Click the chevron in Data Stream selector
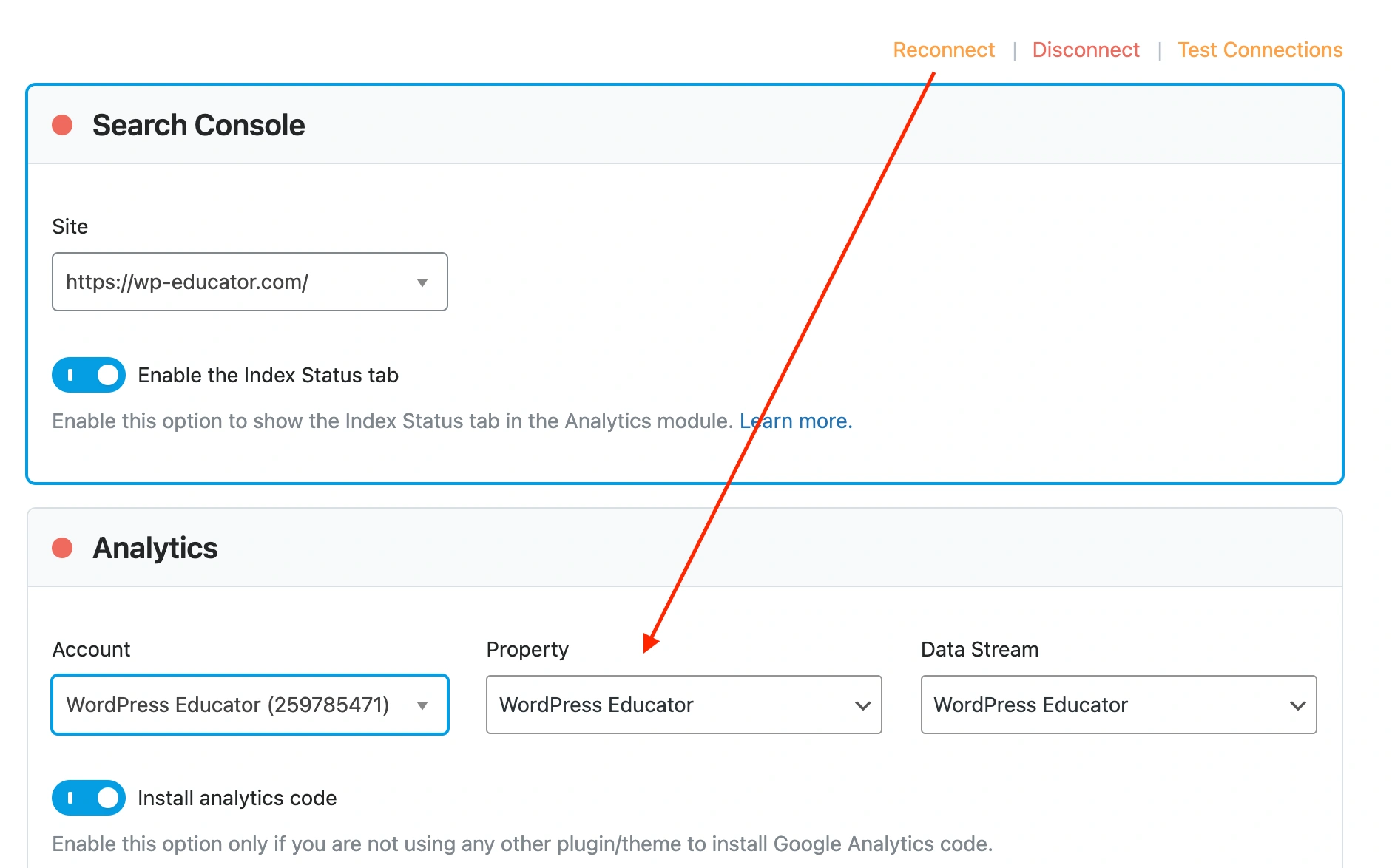 (x=1297, y=705)
